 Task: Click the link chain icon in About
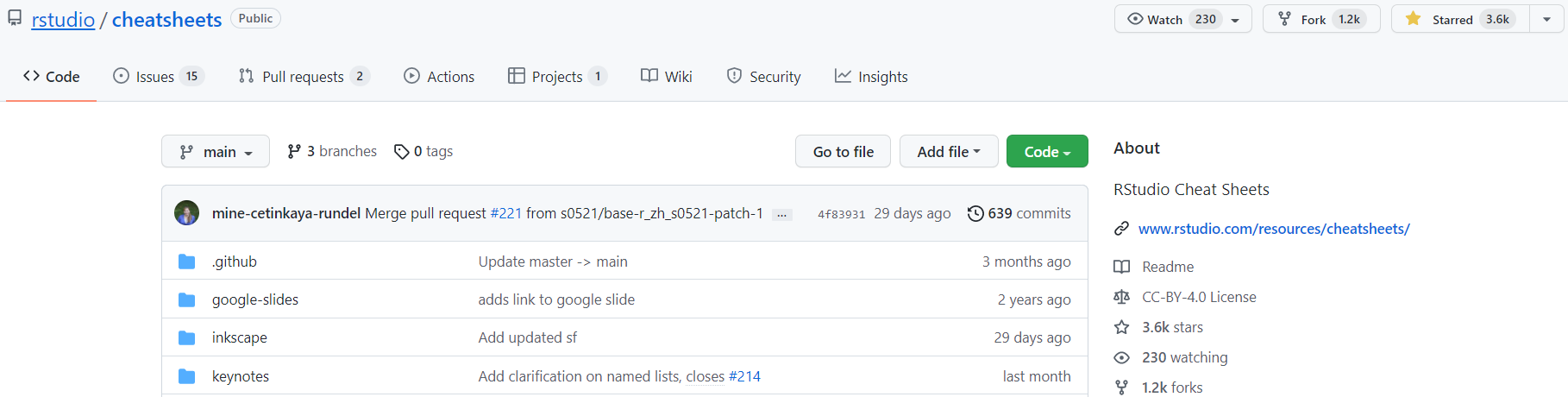coord(1121,229)
